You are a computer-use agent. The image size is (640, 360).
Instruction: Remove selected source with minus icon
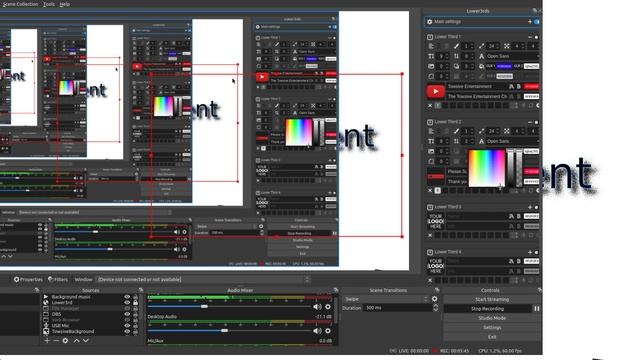[x=56, y=340]
